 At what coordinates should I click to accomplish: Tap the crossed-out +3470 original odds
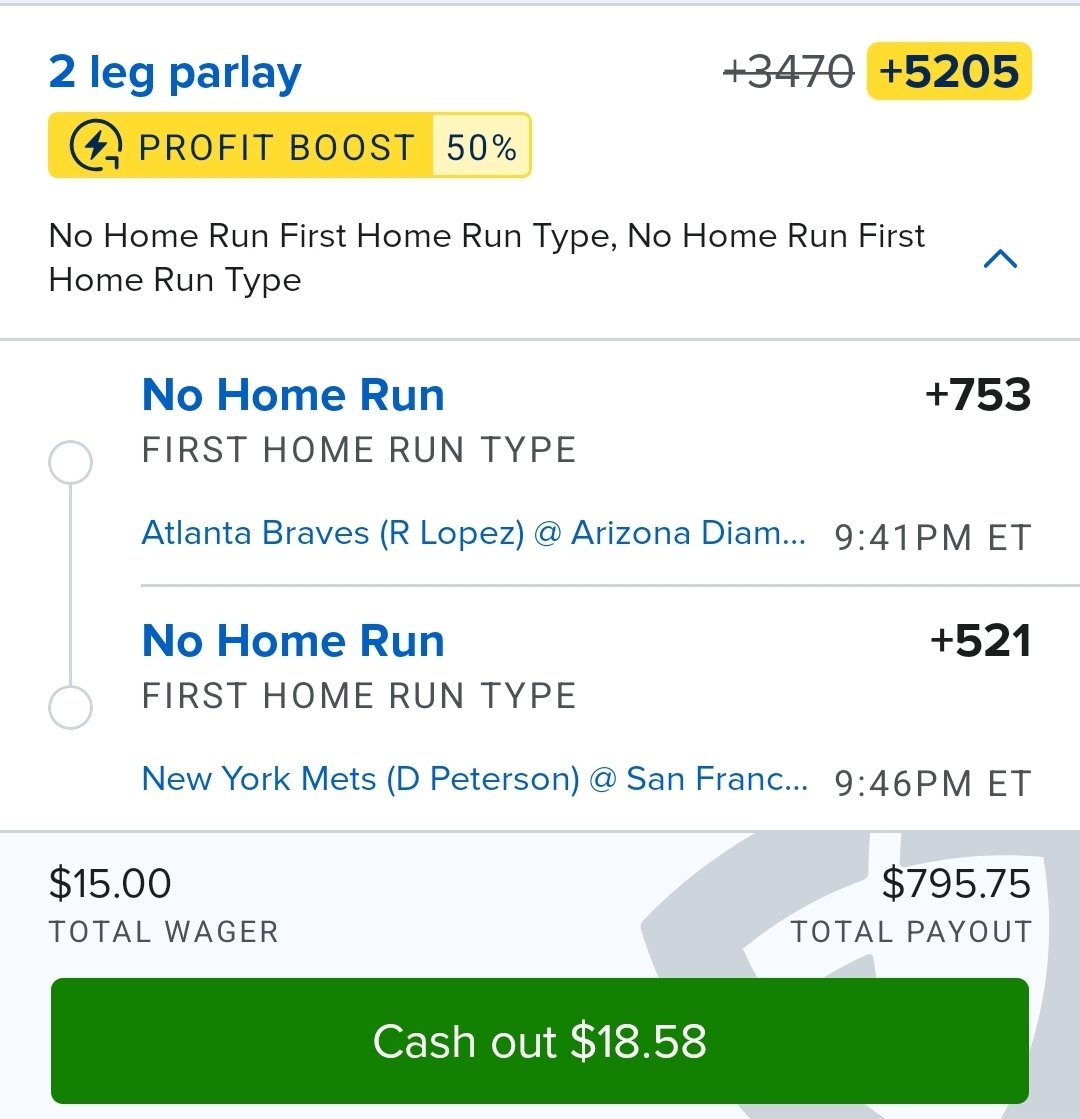(x=788, y=72)
